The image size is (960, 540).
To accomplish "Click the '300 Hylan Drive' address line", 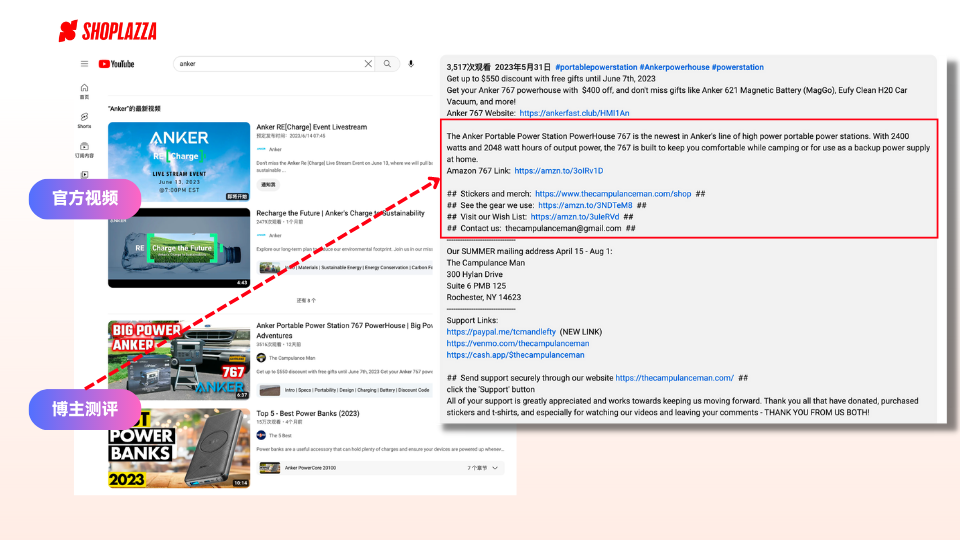I will (x=474, y=274).
